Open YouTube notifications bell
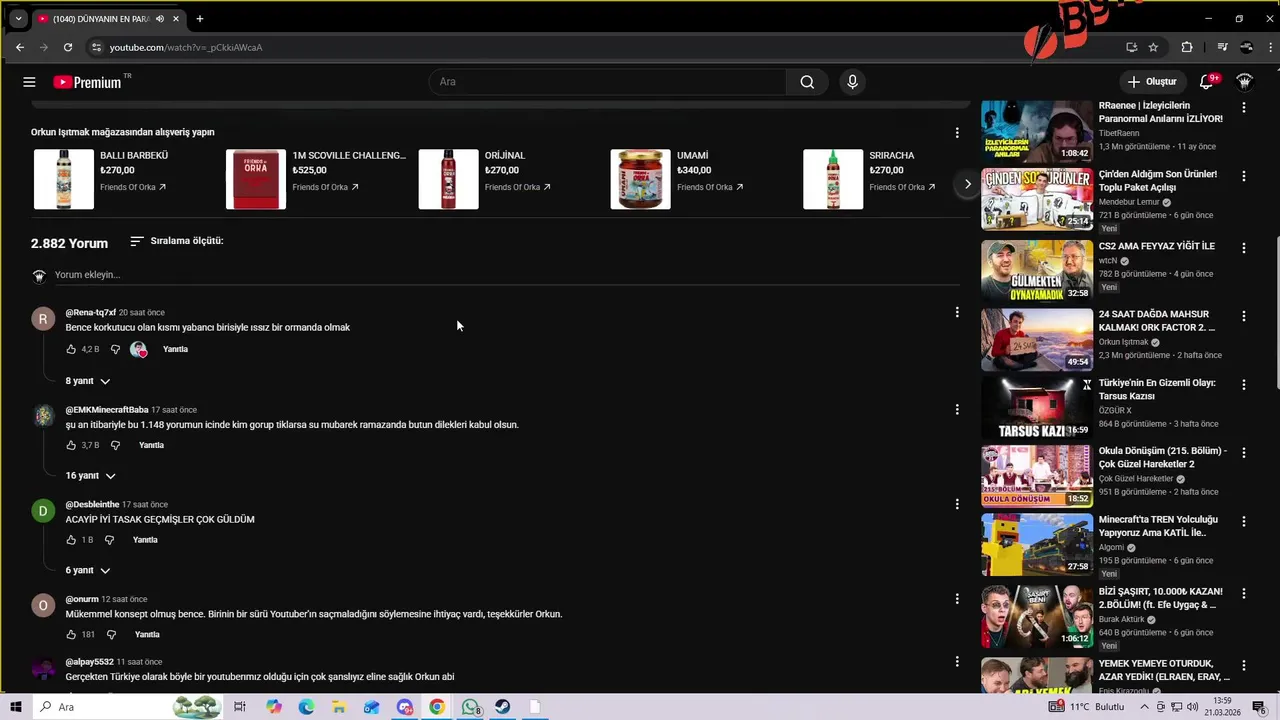 pos(1207,82)
